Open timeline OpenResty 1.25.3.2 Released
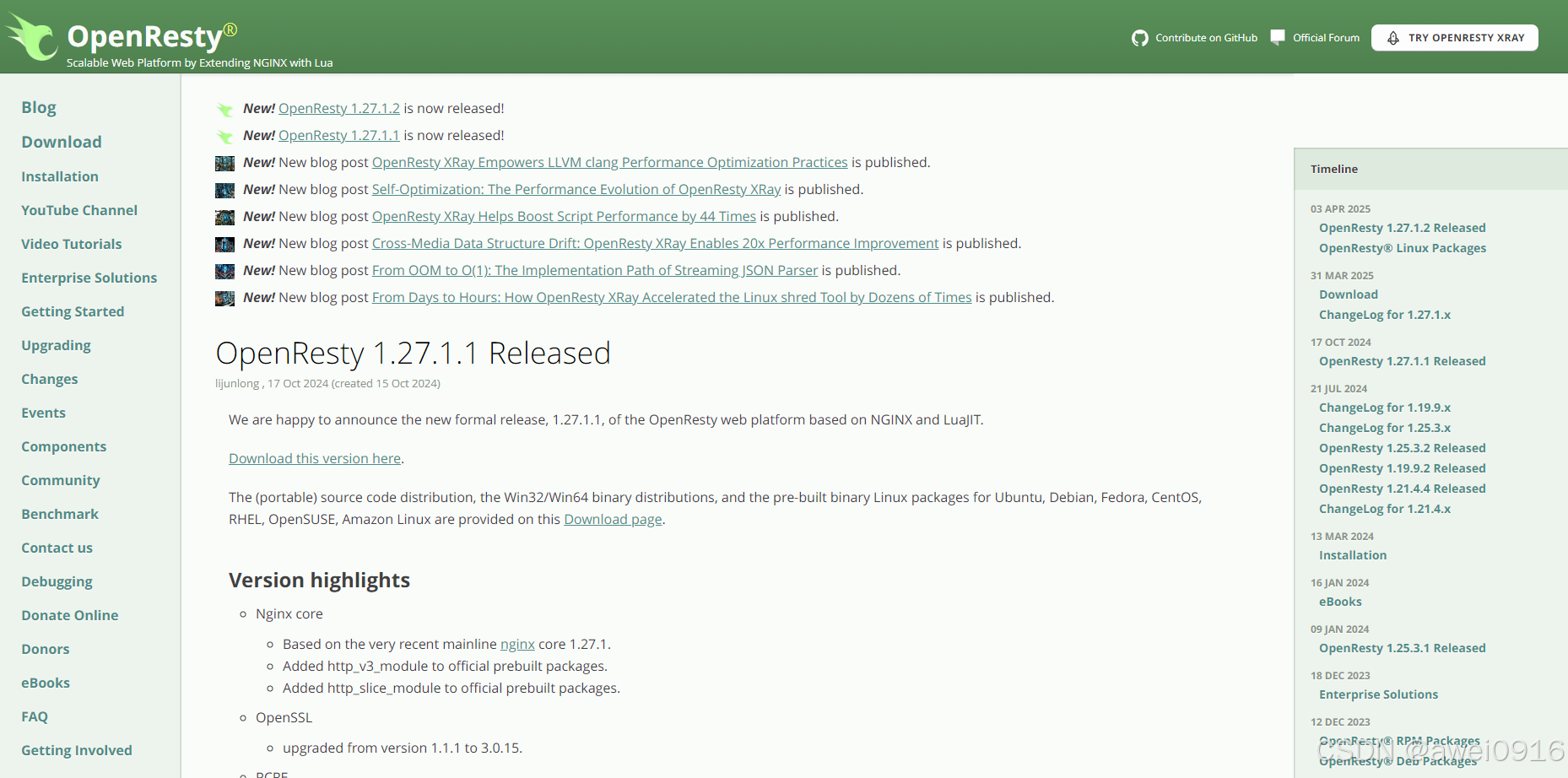1568x778 pixels. 1402,448
